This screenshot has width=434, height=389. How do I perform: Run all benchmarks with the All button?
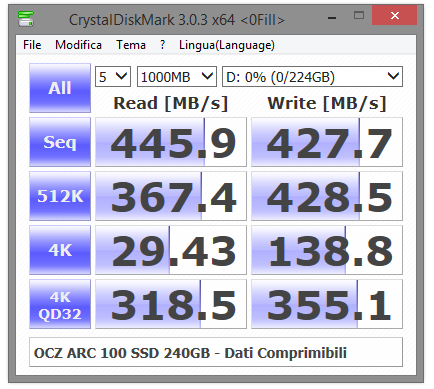(x=60, y=88)
